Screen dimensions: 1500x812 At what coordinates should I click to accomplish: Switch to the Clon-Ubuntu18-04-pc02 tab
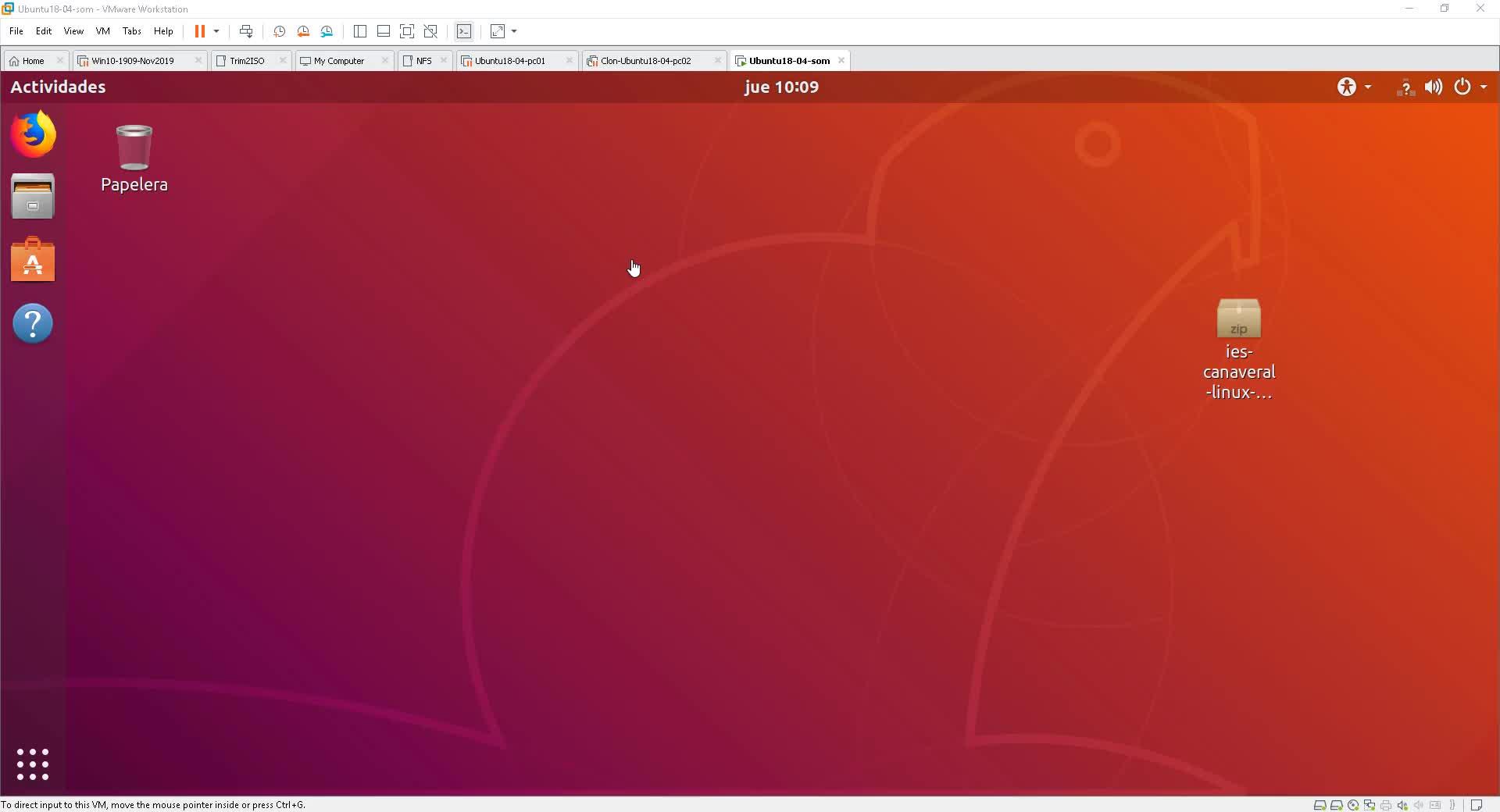[646, 61]
